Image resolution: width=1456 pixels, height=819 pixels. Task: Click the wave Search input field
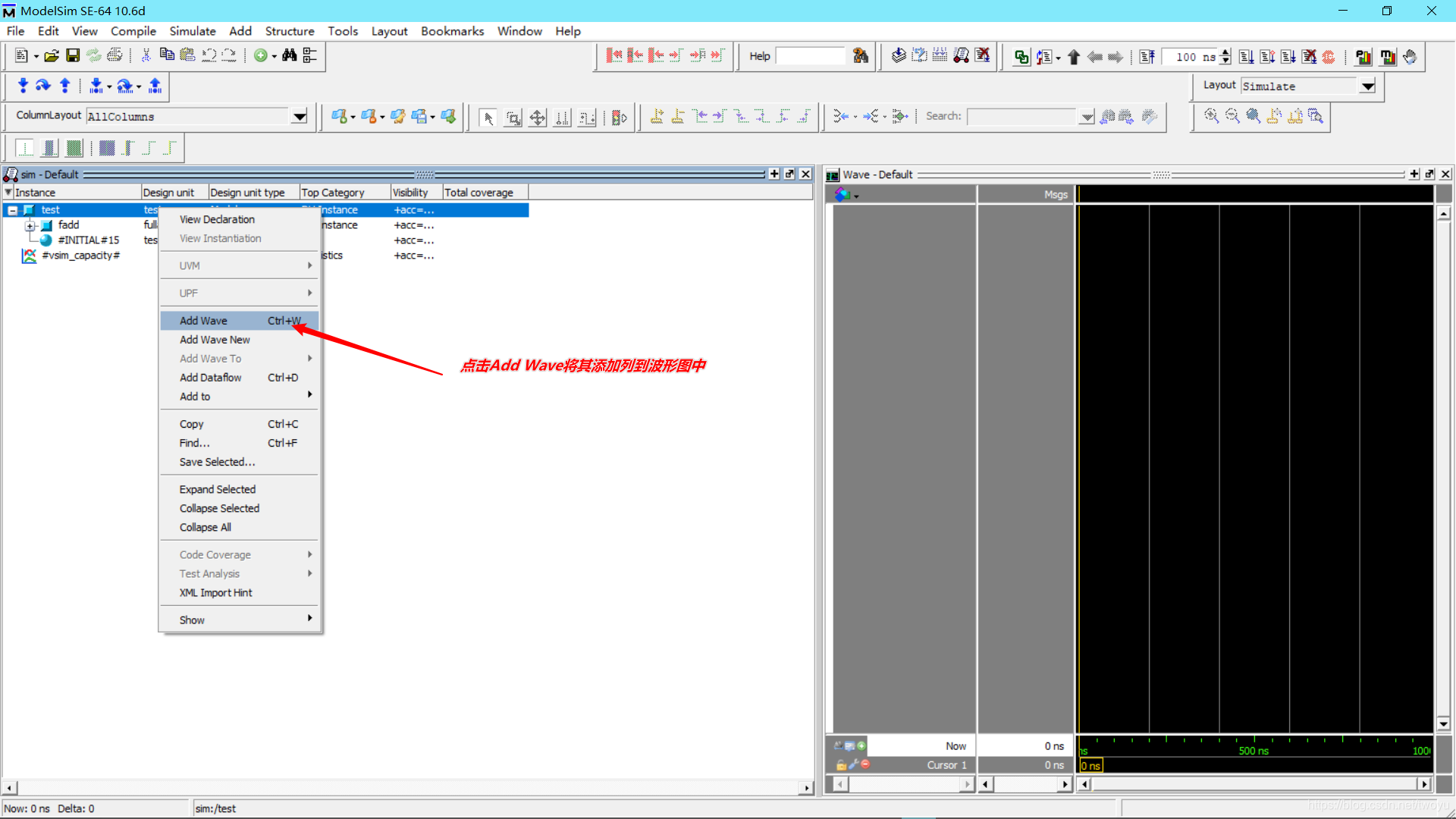click(x=1022, y=116)
